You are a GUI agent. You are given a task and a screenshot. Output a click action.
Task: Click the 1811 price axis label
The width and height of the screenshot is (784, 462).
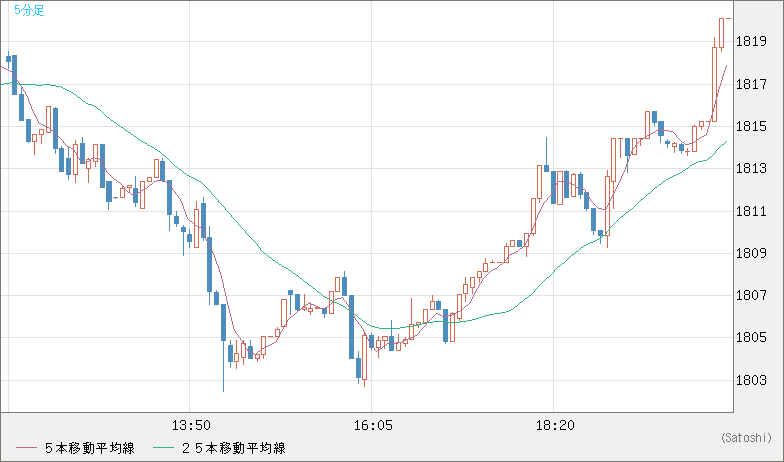(x=752, y=211)
